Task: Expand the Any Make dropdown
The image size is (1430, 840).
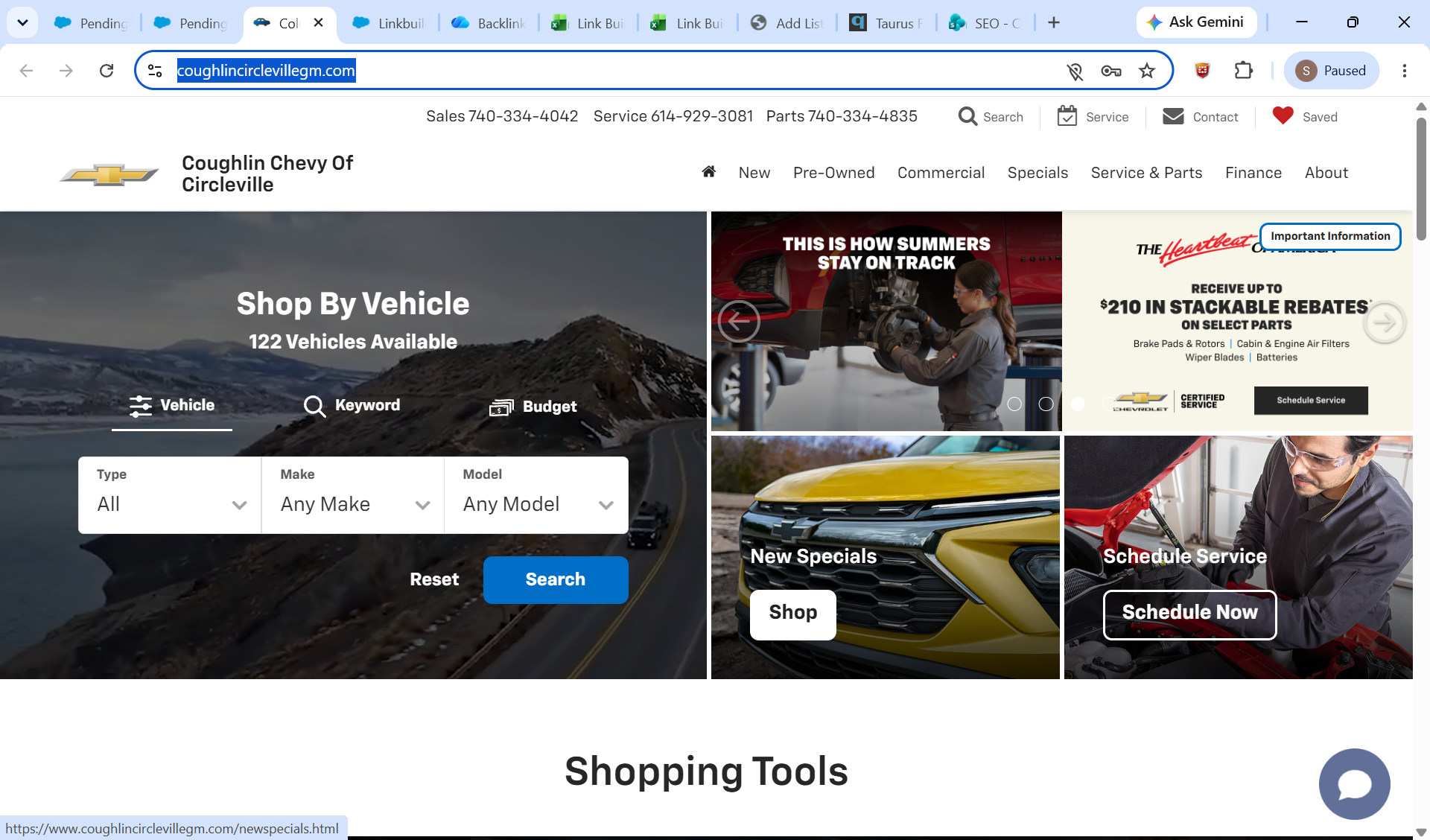Action: (353, 495)
